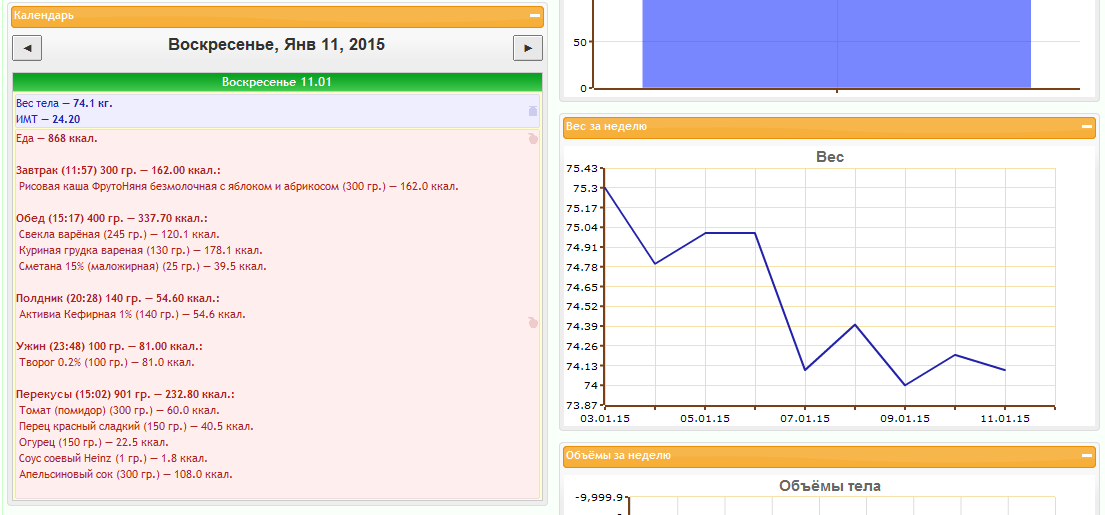Click the ИМТ — 24.20 line
Image resolution: width=1105 pixels, height=515 pixels.
[x=48, y=119]
